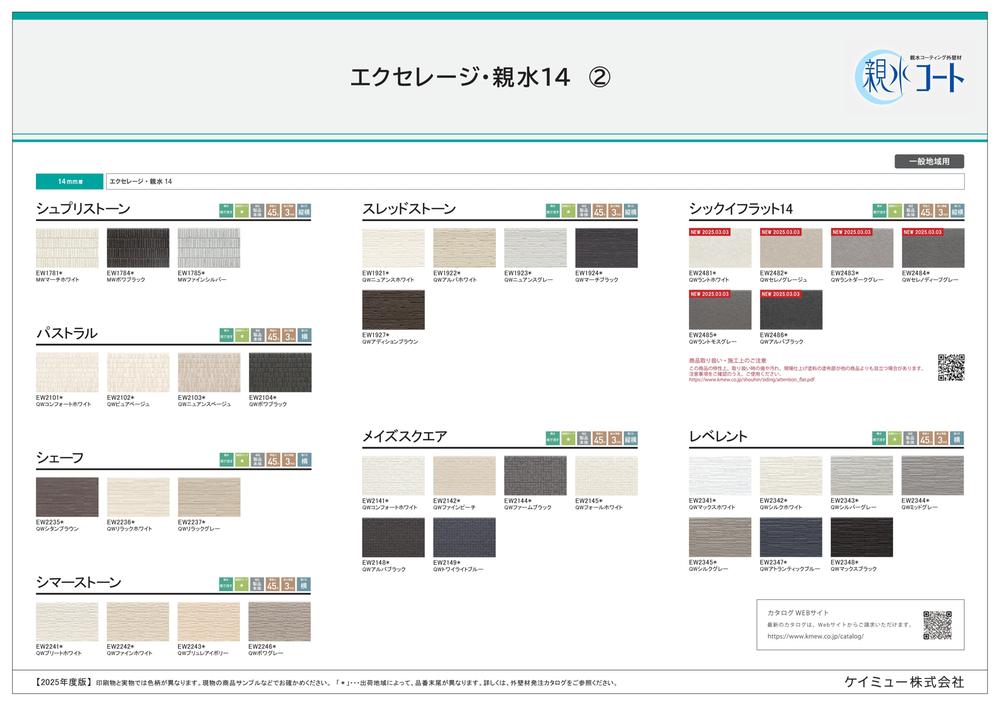Select the EW2149 QWトワイライトブルー swatch
Viewport: 1000px width, 704px height.
coord(464,538)
